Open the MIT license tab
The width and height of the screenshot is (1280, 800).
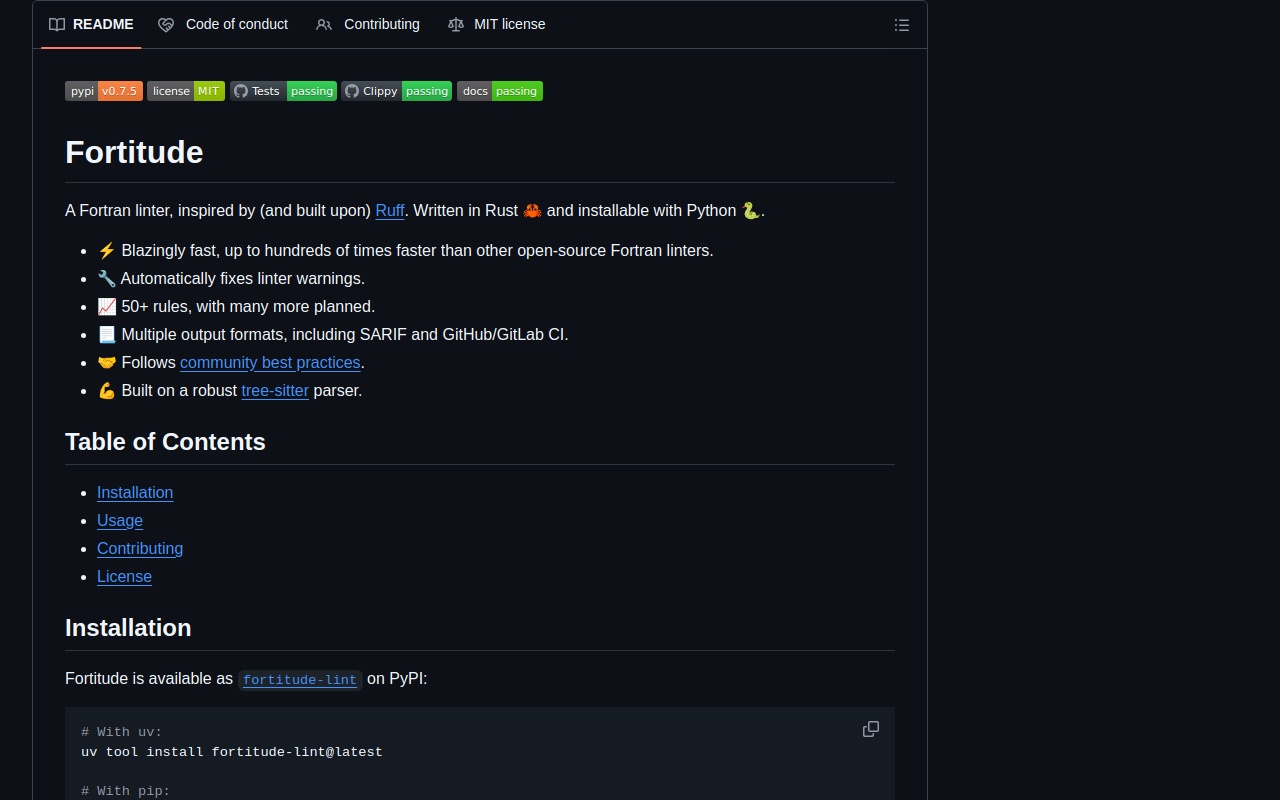pyautogui.click(x=497, y=24)
